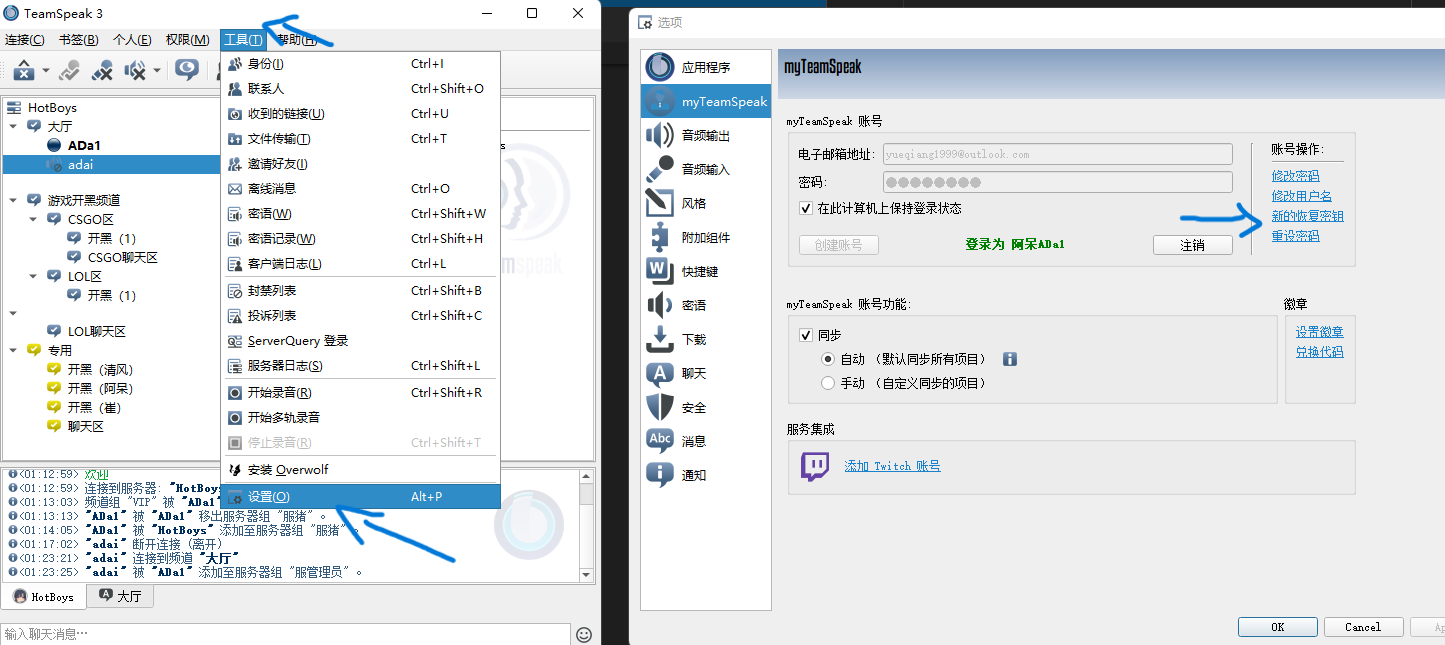
Task: Collapse the CSGO区 channel branch
Action: pyautogui.click(x=33, y=219)
